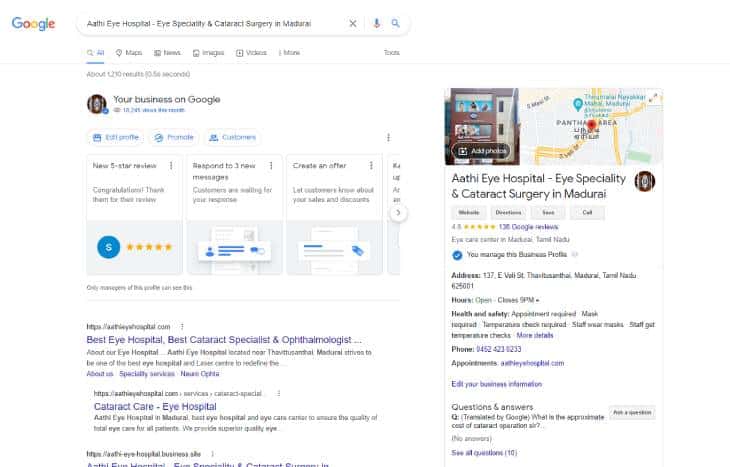Open views this month link
The image size is (730, 467).
pos(154,110)
